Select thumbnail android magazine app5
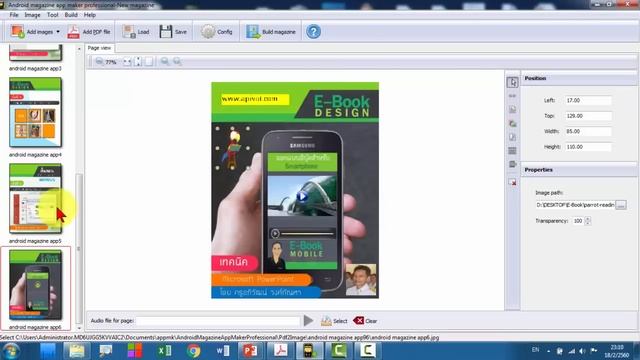 (36, 199)
